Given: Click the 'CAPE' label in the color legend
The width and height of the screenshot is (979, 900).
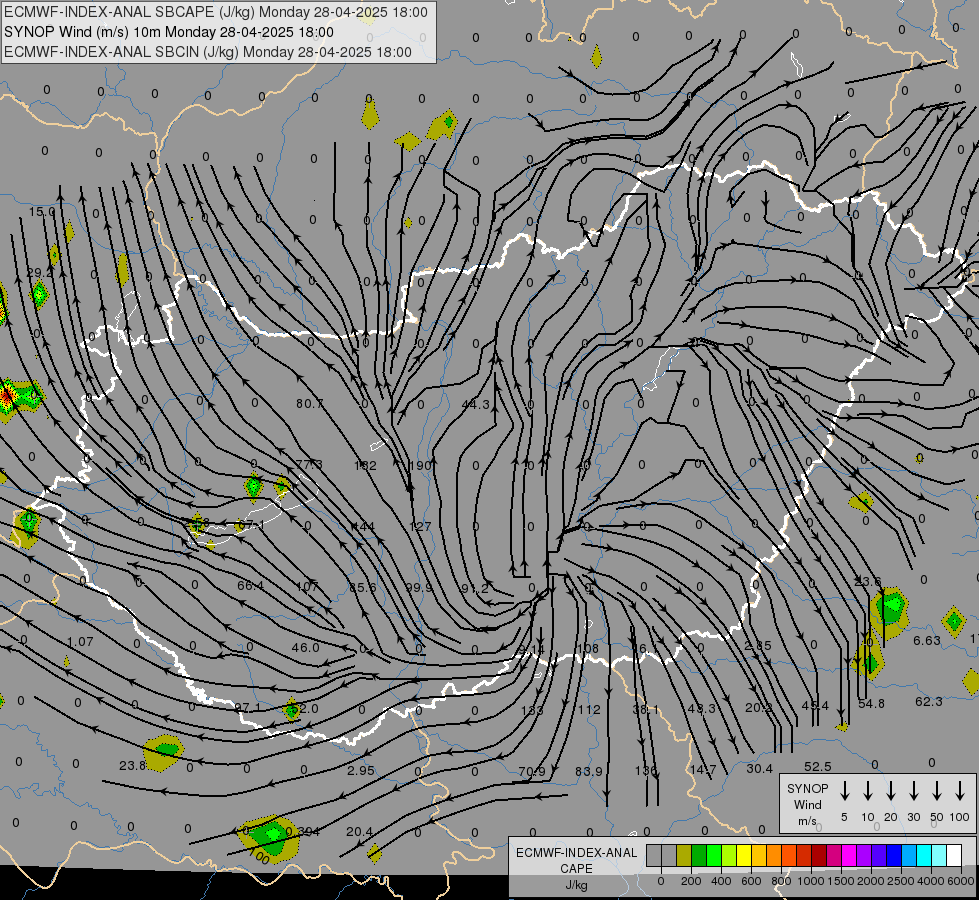Looking at the screenshot, I should click(x=576, y=868).
